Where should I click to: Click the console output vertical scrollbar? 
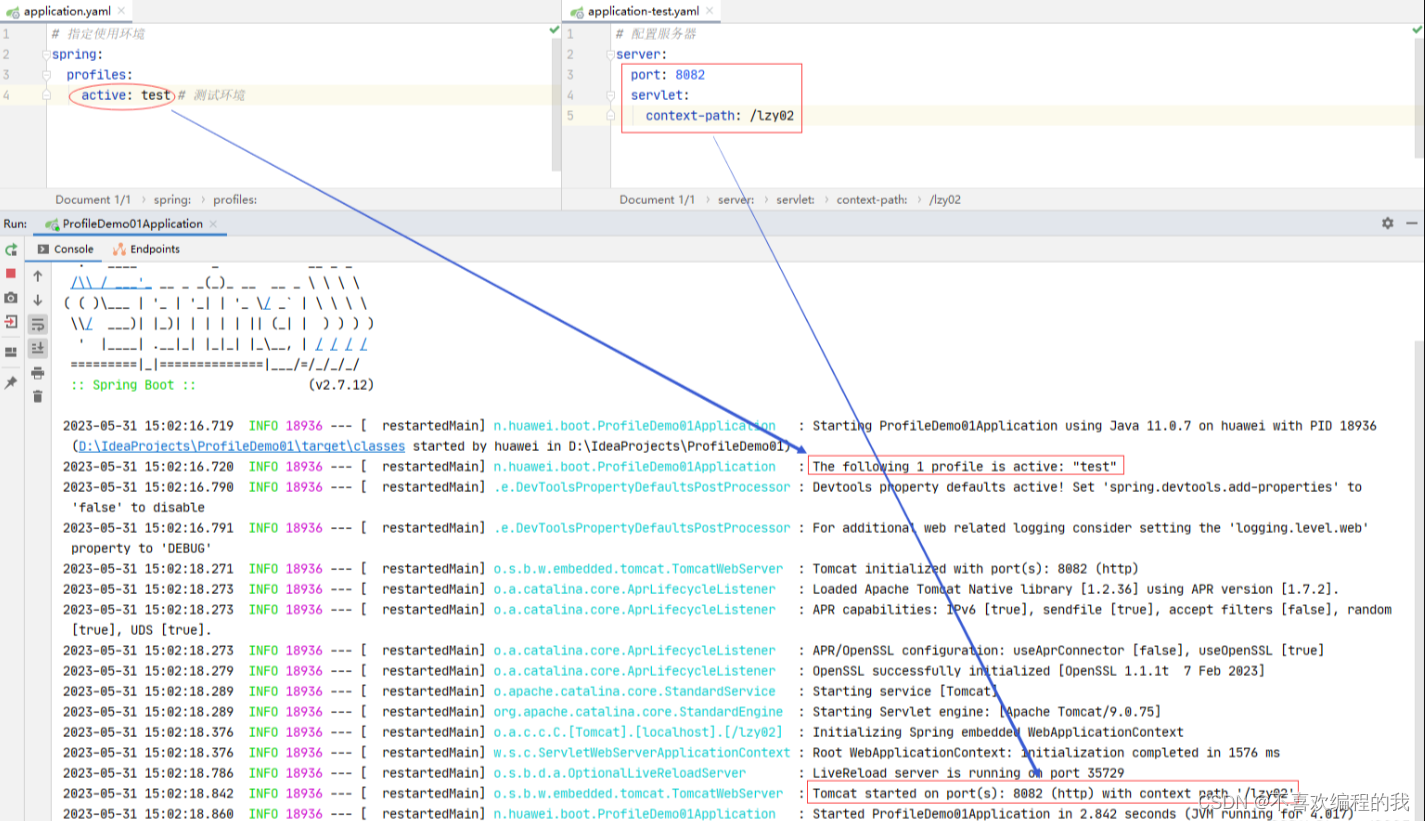1420,580
